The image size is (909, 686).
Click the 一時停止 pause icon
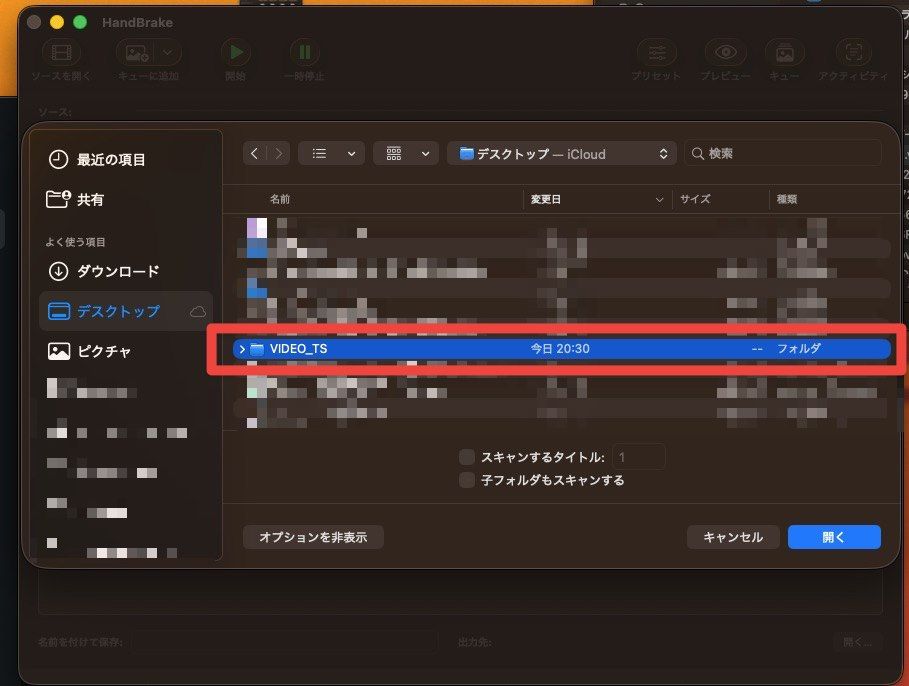tap(304, 53)
